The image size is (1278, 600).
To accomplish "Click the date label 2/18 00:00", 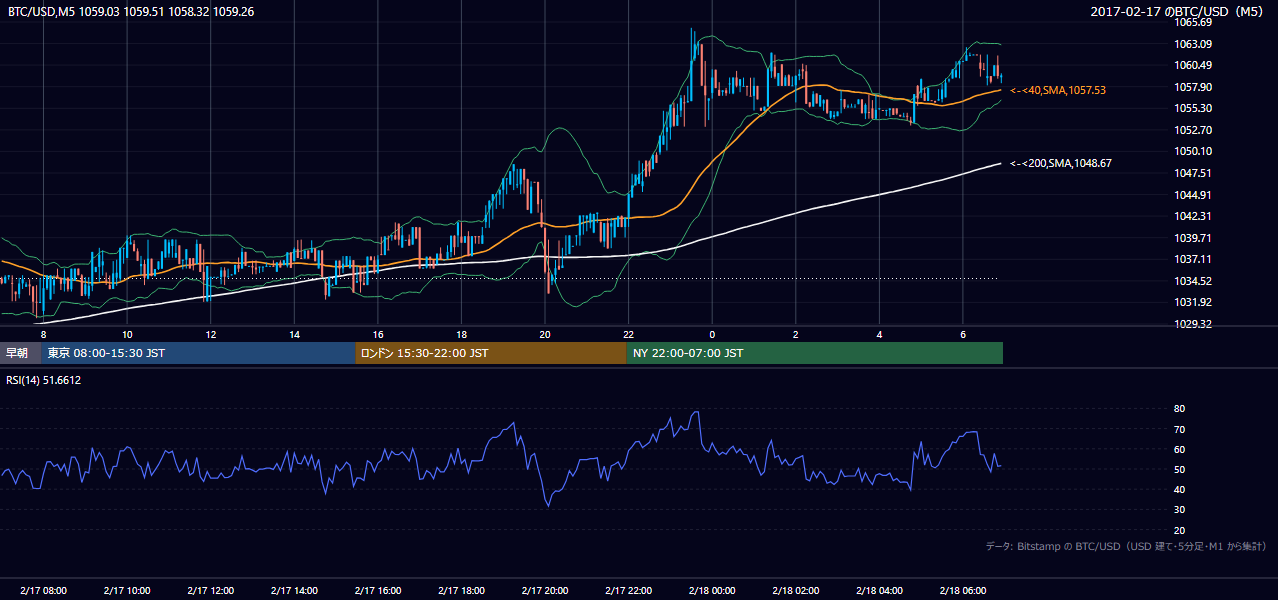I will (712, 590).
